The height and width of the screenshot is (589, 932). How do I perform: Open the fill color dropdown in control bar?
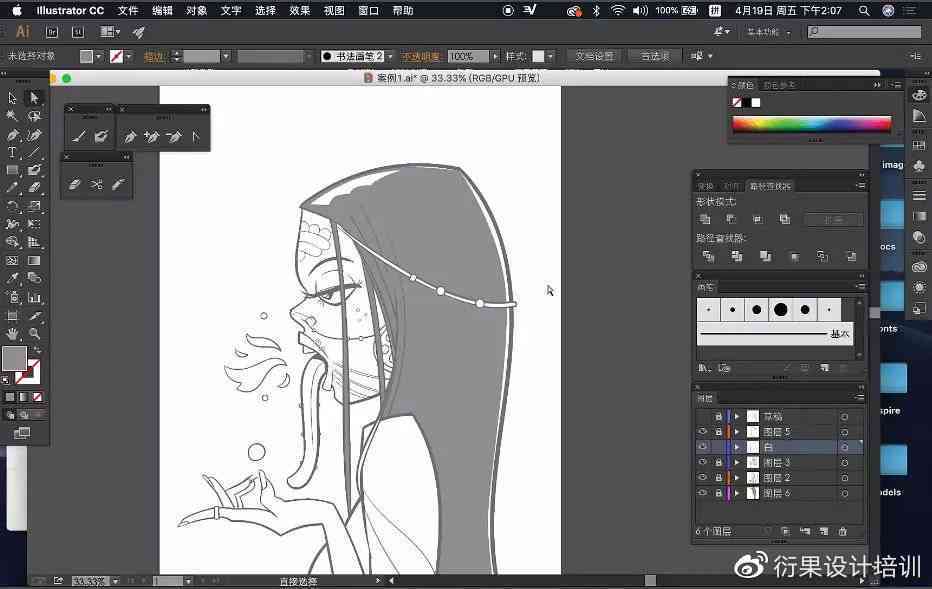tap(99, 56)
